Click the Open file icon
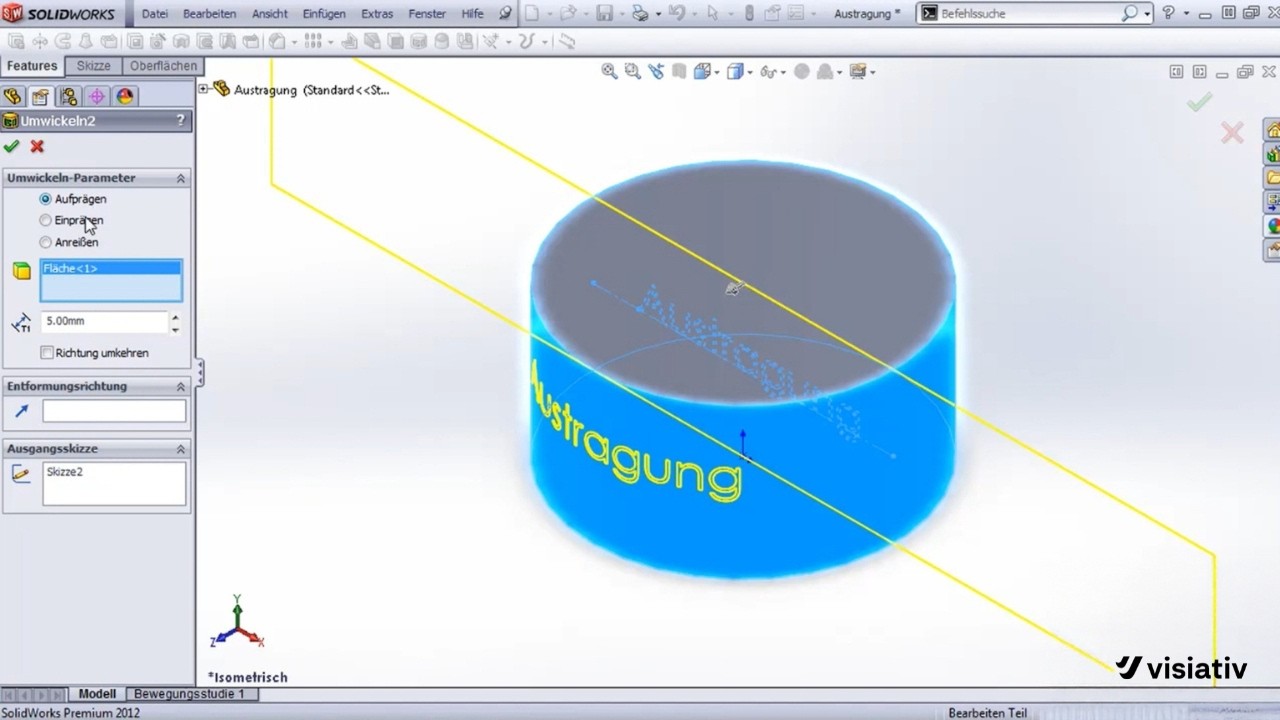The height and width of the screenshot is (720, 1280). coord(568,13)
